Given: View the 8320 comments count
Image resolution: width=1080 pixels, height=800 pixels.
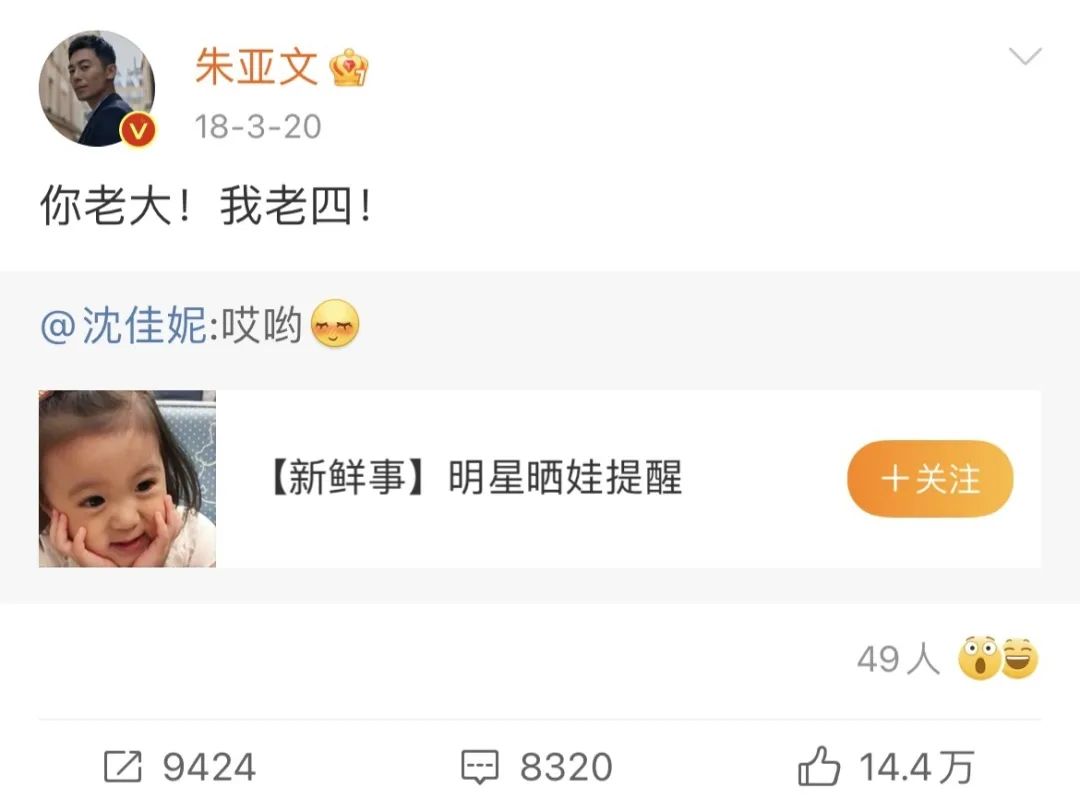Looking at the screenshot, I should [x=565, y=767].
